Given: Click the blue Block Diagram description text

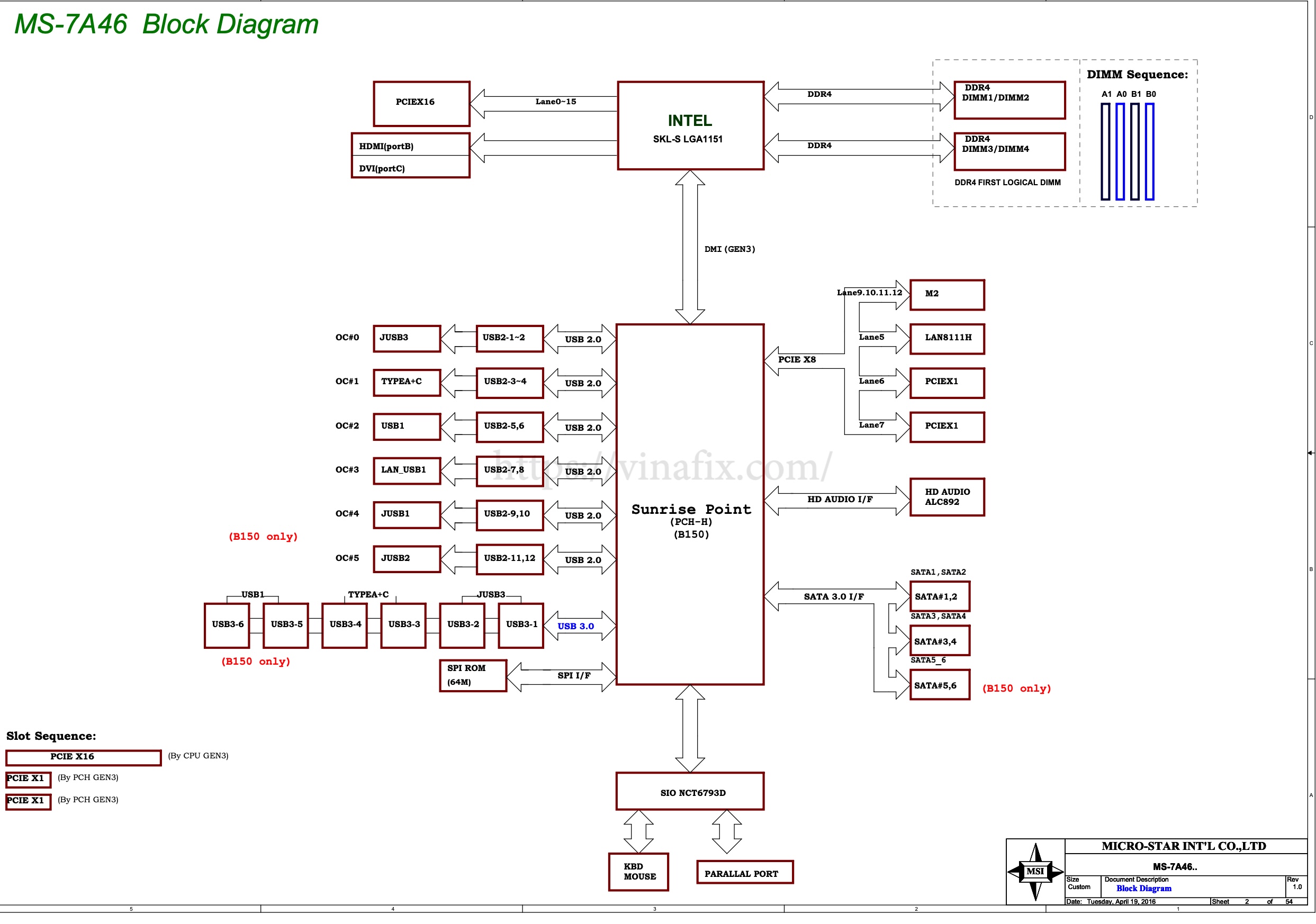Looking at the screenshot, I should point(1143,889).
